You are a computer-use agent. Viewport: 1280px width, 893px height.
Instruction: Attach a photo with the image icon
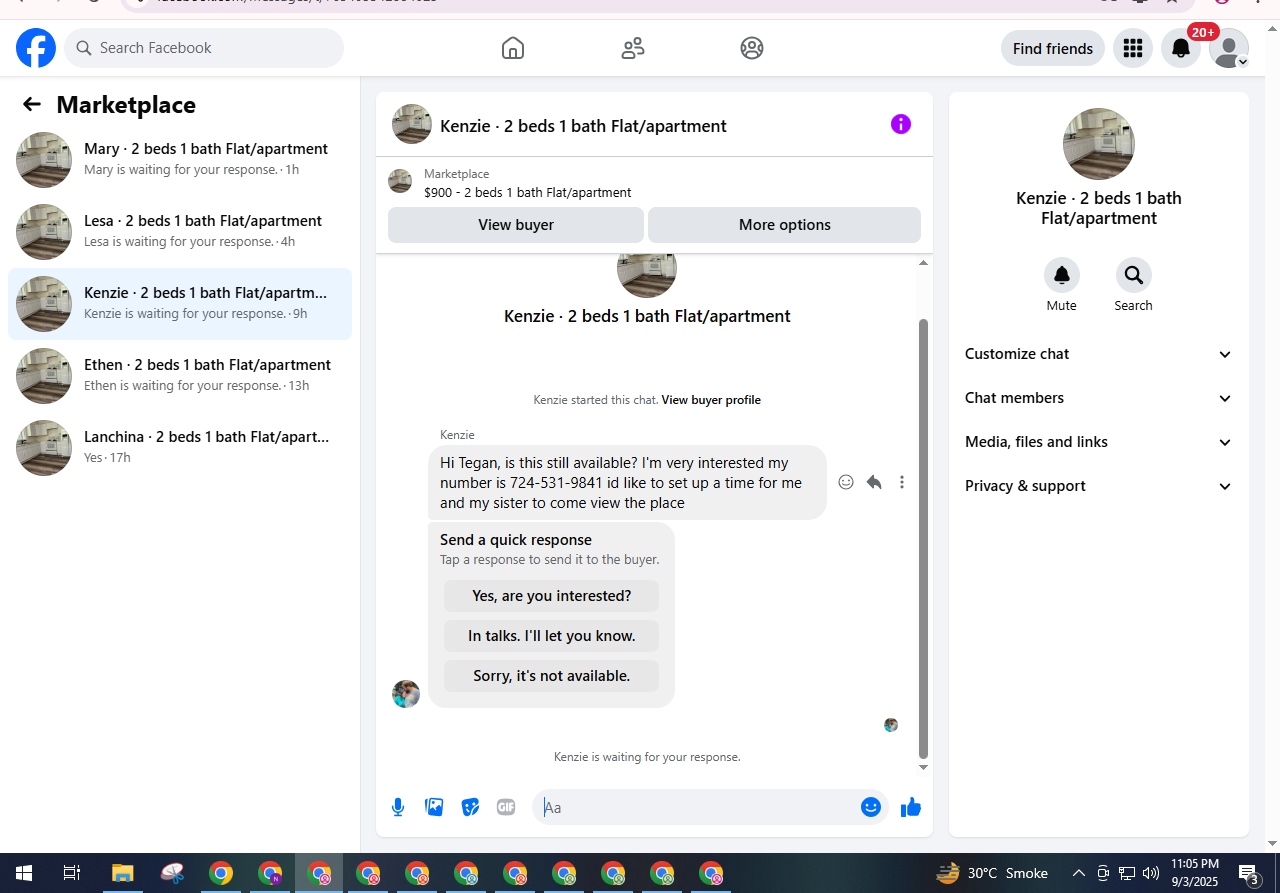[x=434, y=807]
